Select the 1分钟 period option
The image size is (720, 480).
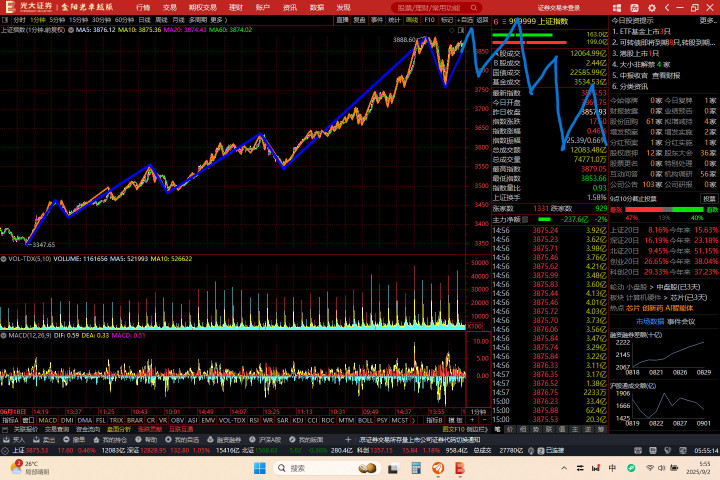pyautogui.click(x=38, y=20)
